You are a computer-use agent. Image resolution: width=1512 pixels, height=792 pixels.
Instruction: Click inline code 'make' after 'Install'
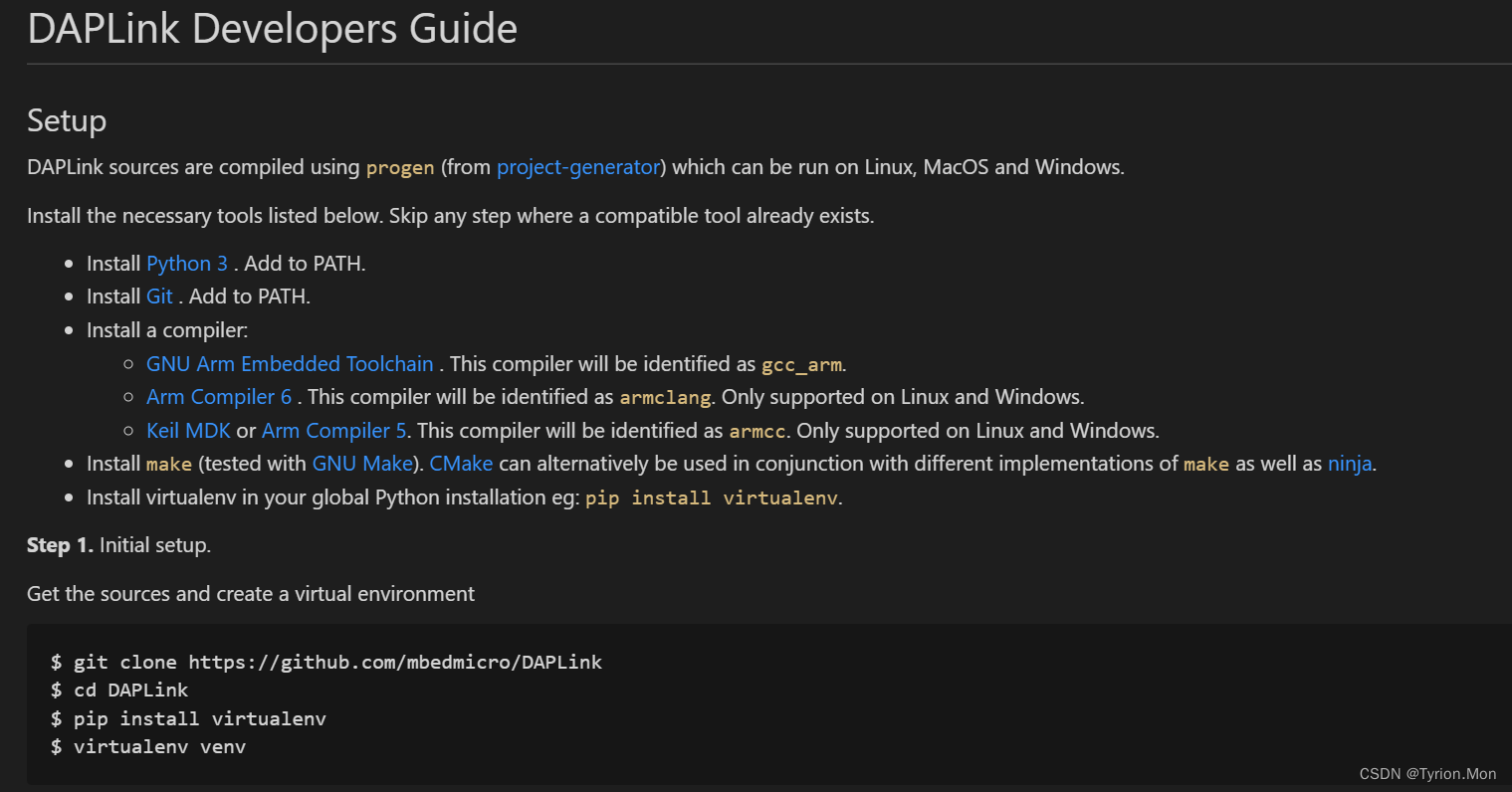[169, 465]
